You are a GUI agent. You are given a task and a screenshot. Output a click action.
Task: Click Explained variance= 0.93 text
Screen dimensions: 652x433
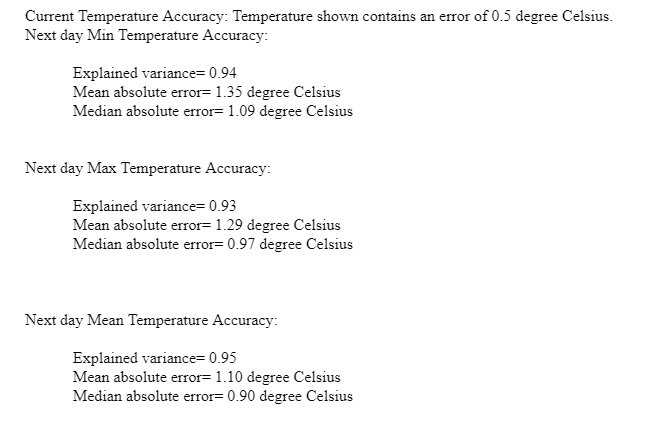[155, 206]
